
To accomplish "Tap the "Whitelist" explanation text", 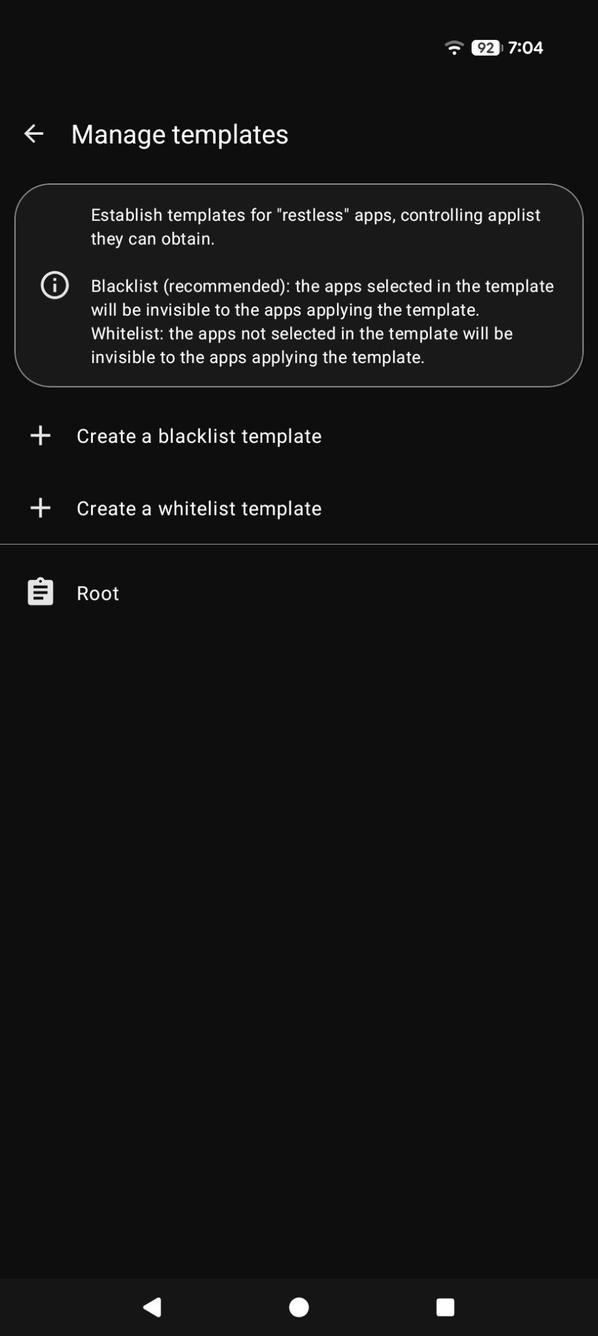I will 320,345.
